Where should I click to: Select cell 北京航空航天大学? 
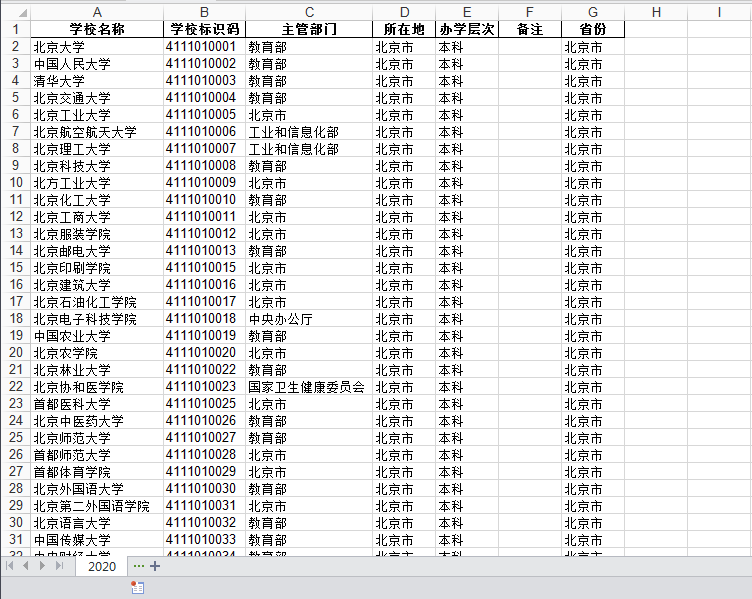97,132
